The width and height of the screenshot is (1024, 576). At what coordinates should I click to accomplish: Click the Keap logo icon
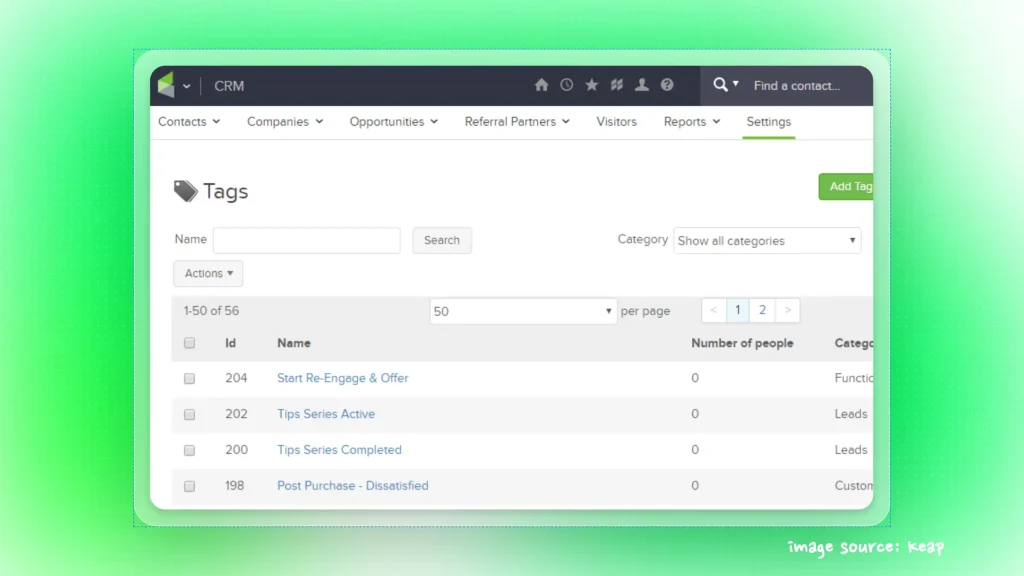166,85
